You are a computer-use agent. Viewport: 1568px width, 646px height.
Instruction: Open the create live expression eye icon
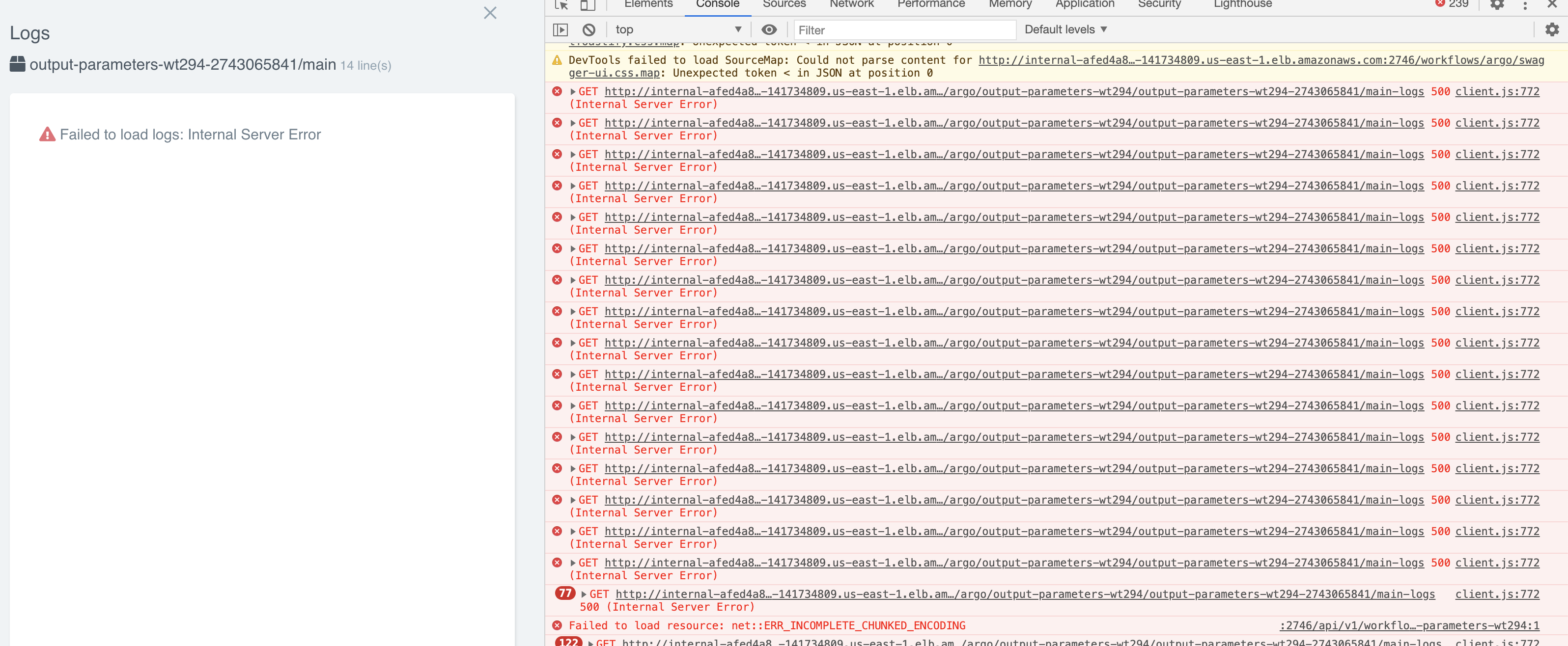point(769,28)
